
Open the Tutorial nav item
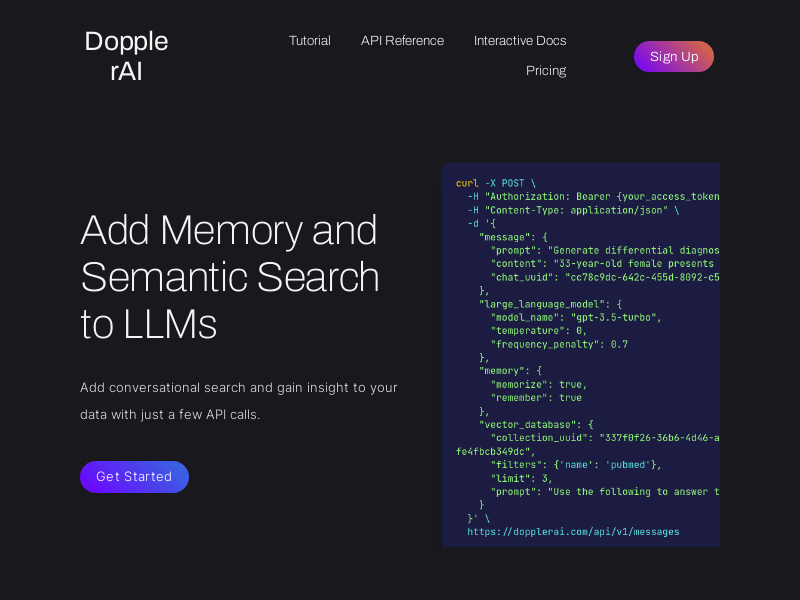pos(310,41)
